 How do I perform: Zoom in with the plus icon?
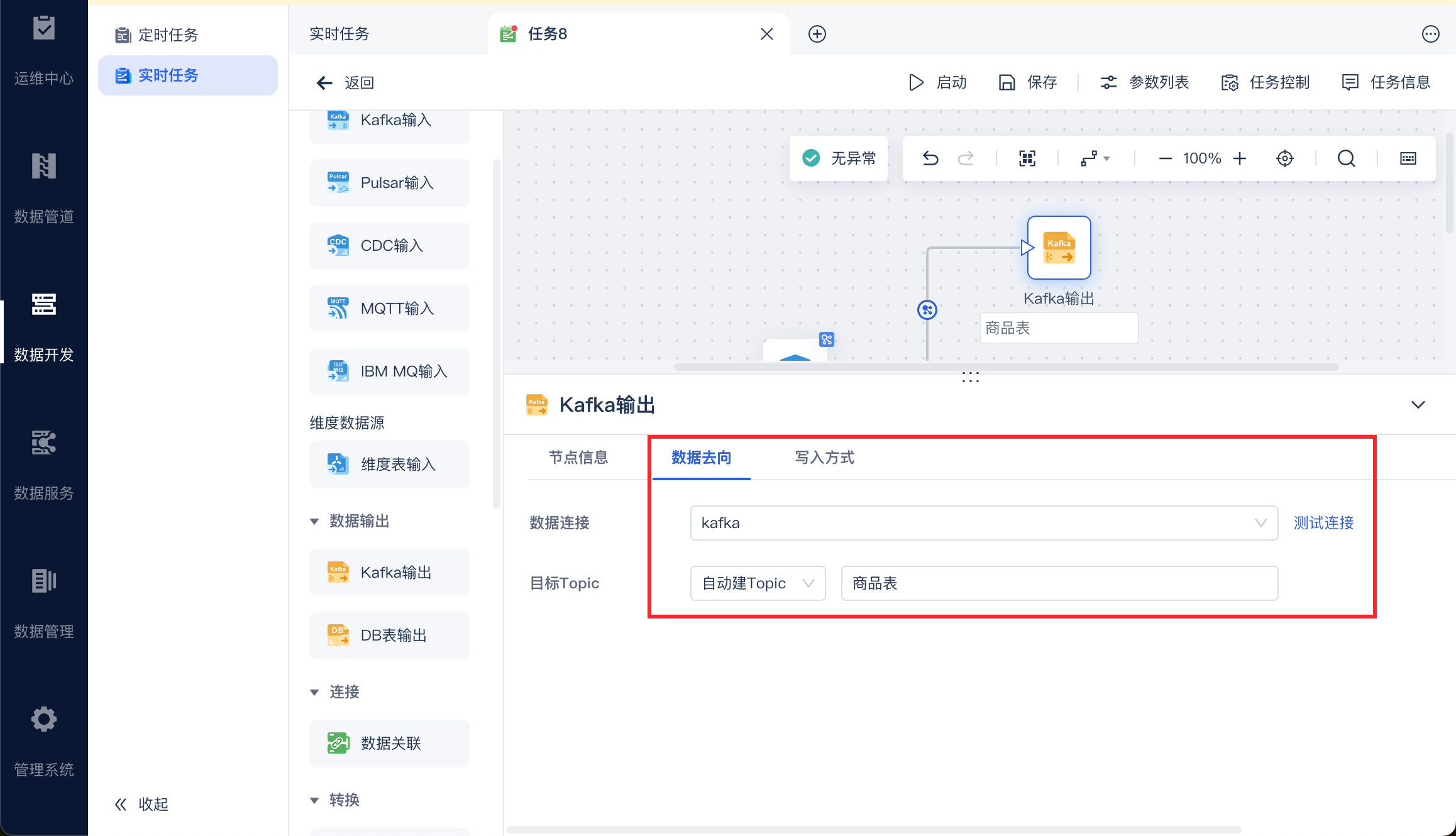pos(1240,158)
